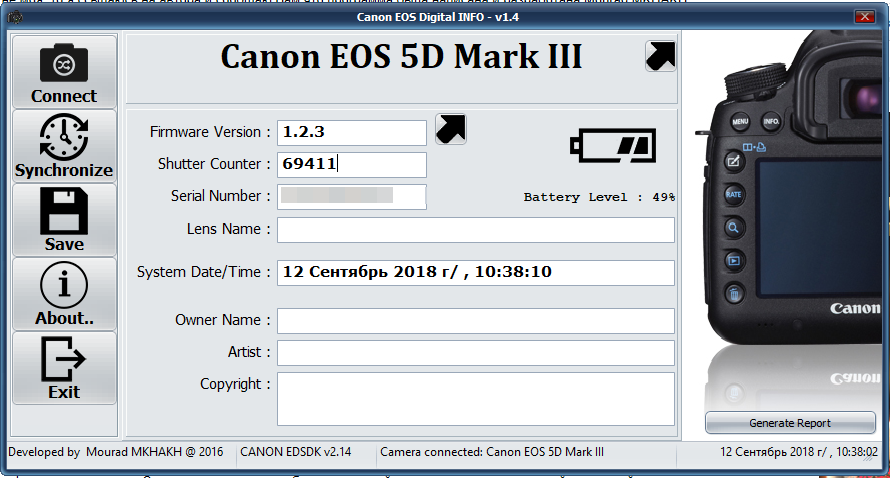The image size is (890, 478).
Task: Click the Exit door icon
Action: click(64, 360)
